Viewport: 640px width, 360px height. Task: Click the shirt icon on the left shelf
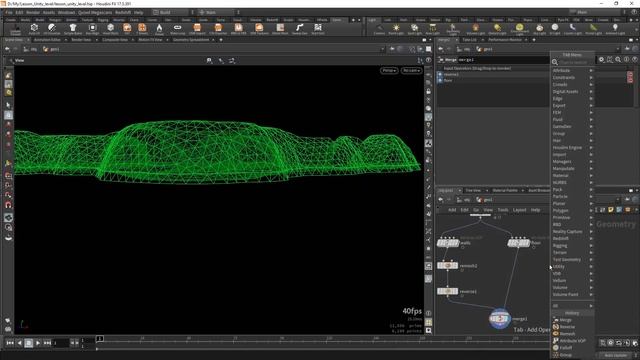(x=73, y=29)
